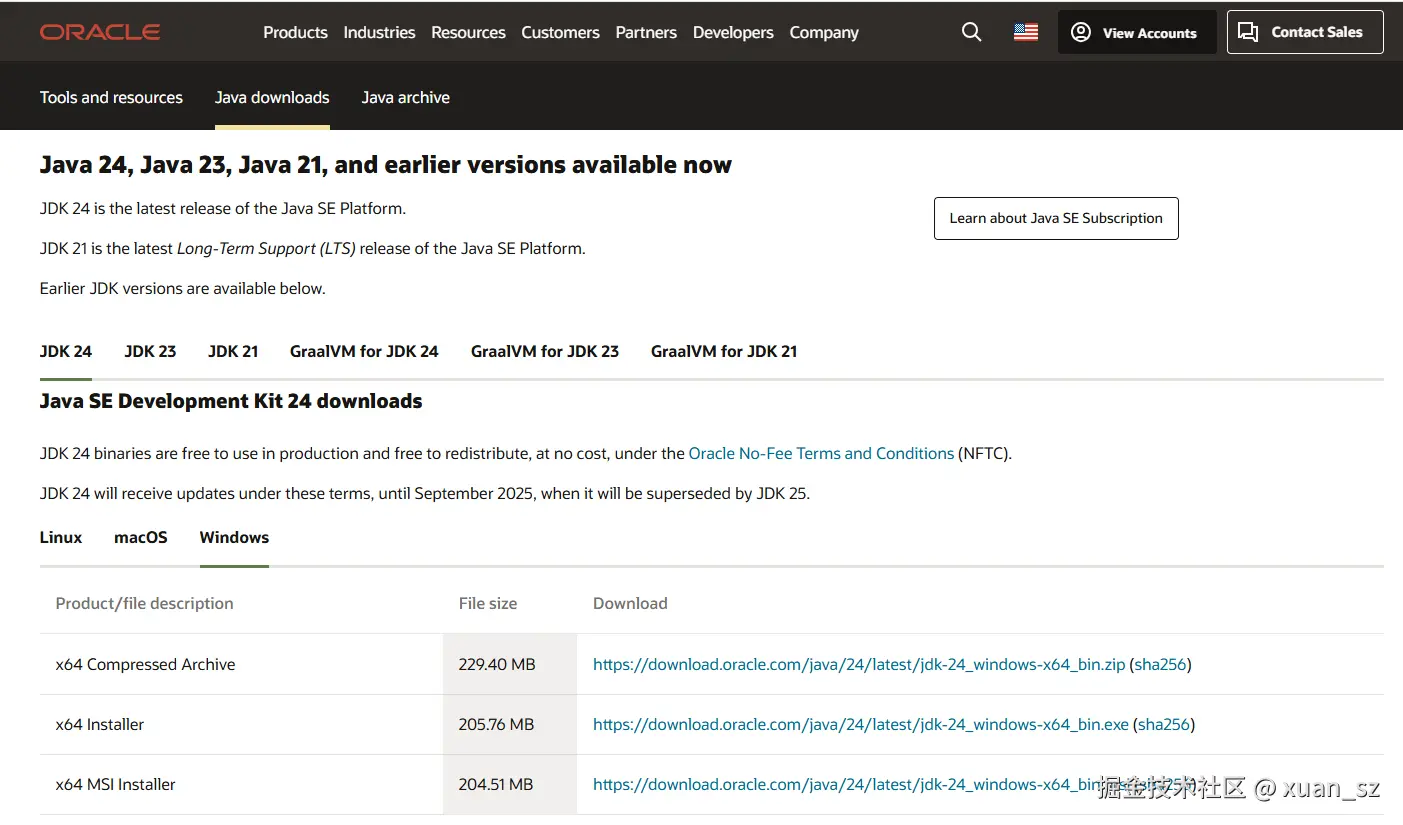Select the Windows tab
The width and height of the screenshot is (1403, 825).
[x=234, y=537]
